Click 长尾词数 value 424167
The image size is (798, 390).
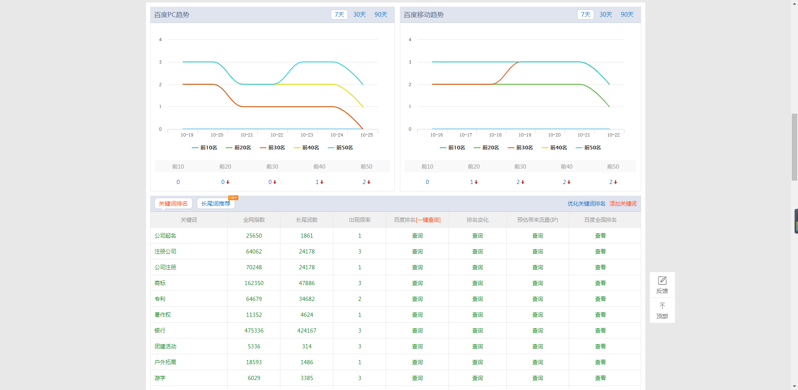click(x=307, y=330)
